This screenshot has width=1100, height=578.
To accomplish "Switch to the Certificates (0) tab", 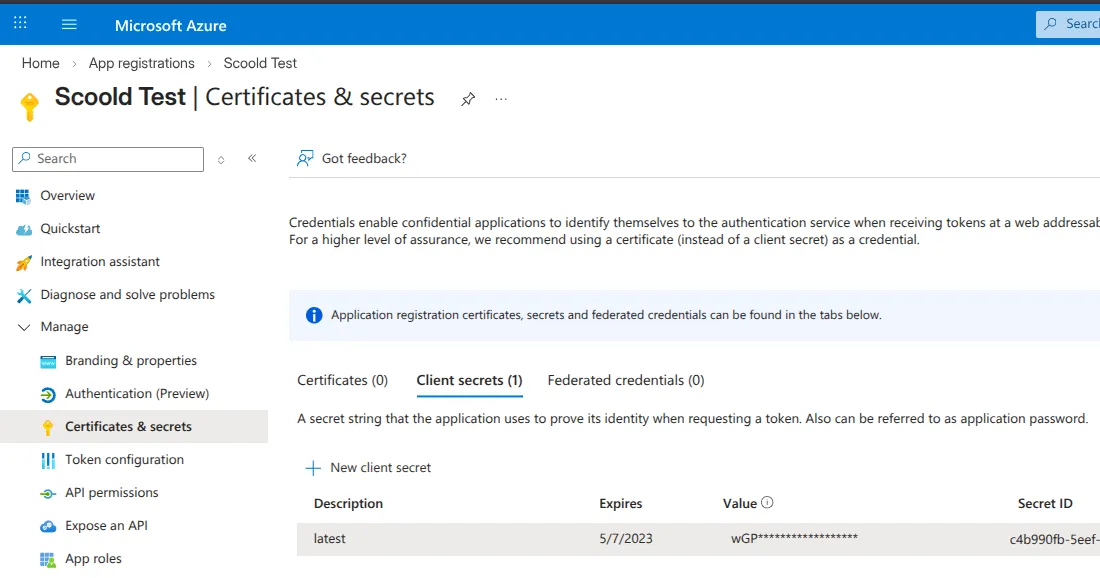I will [x=342, y=380].
